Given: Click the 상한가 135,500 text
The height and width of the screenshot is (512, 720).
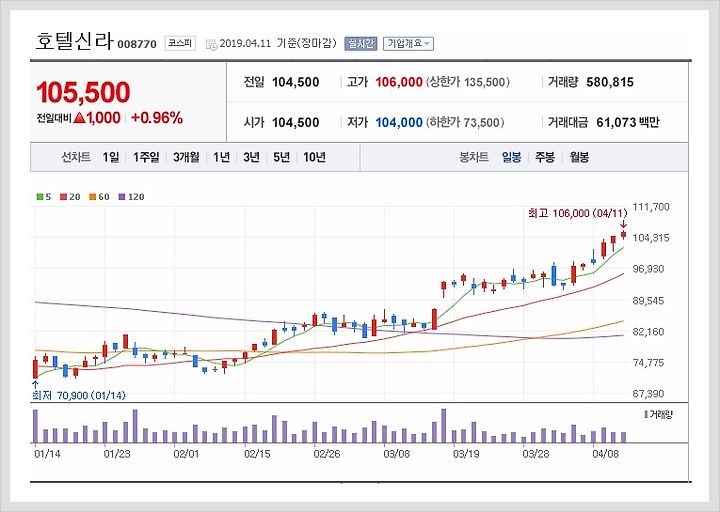Looking at the screenshot, I should click(x=468, y=82).
